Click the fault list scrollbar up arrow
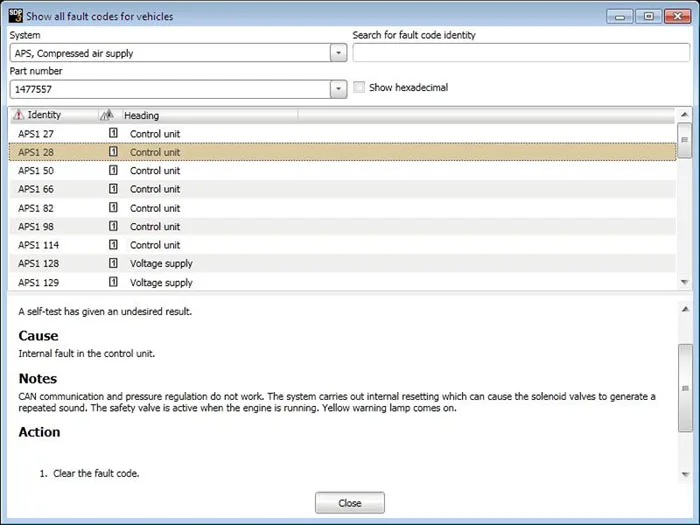This screenshot has width=700, height=525. click(684, 115)
